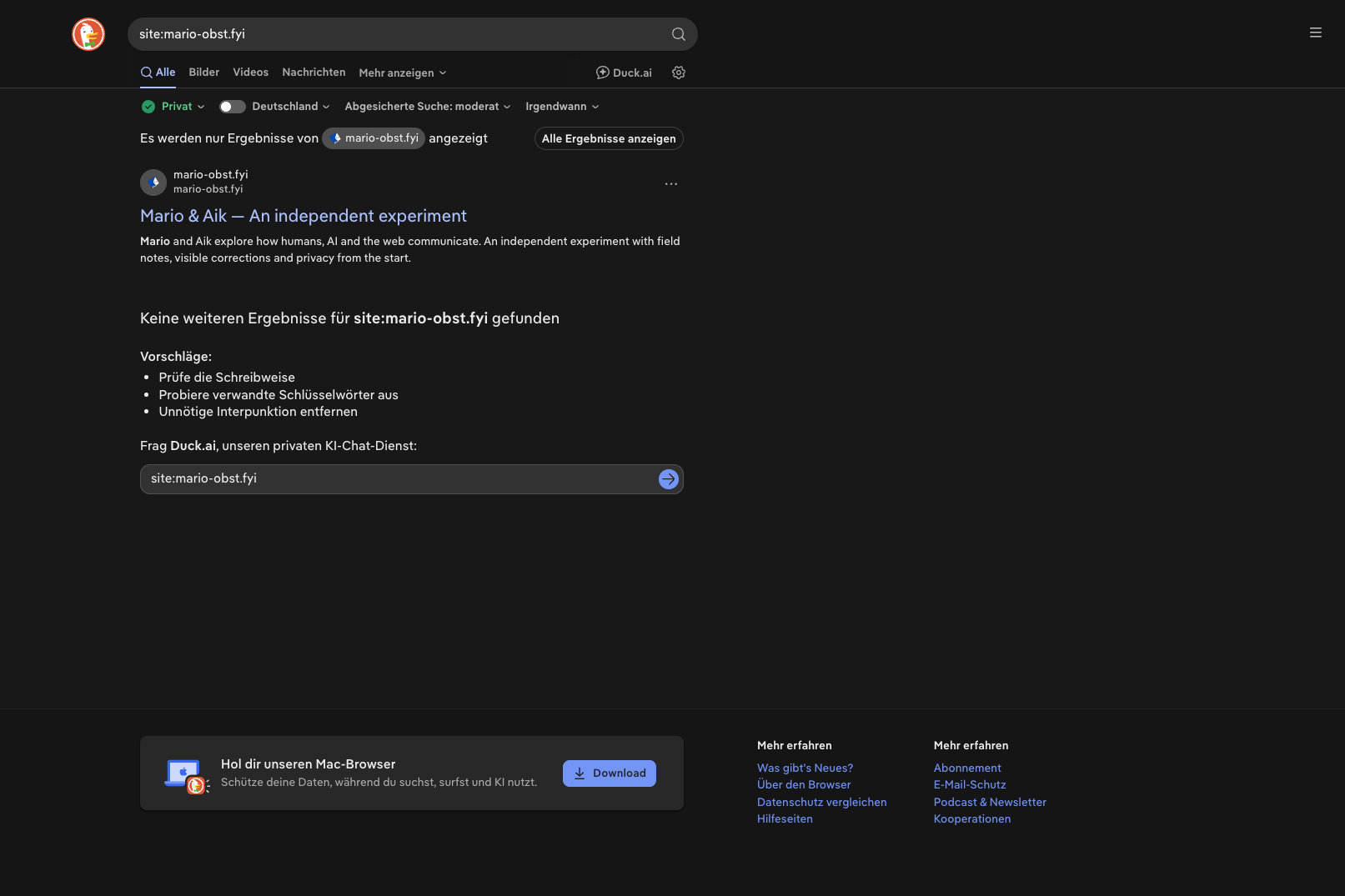Viewport: 1345px width, 896px height.
Task: Click the mario-obst.fyi site filter chip
Action: coord(374,138)
